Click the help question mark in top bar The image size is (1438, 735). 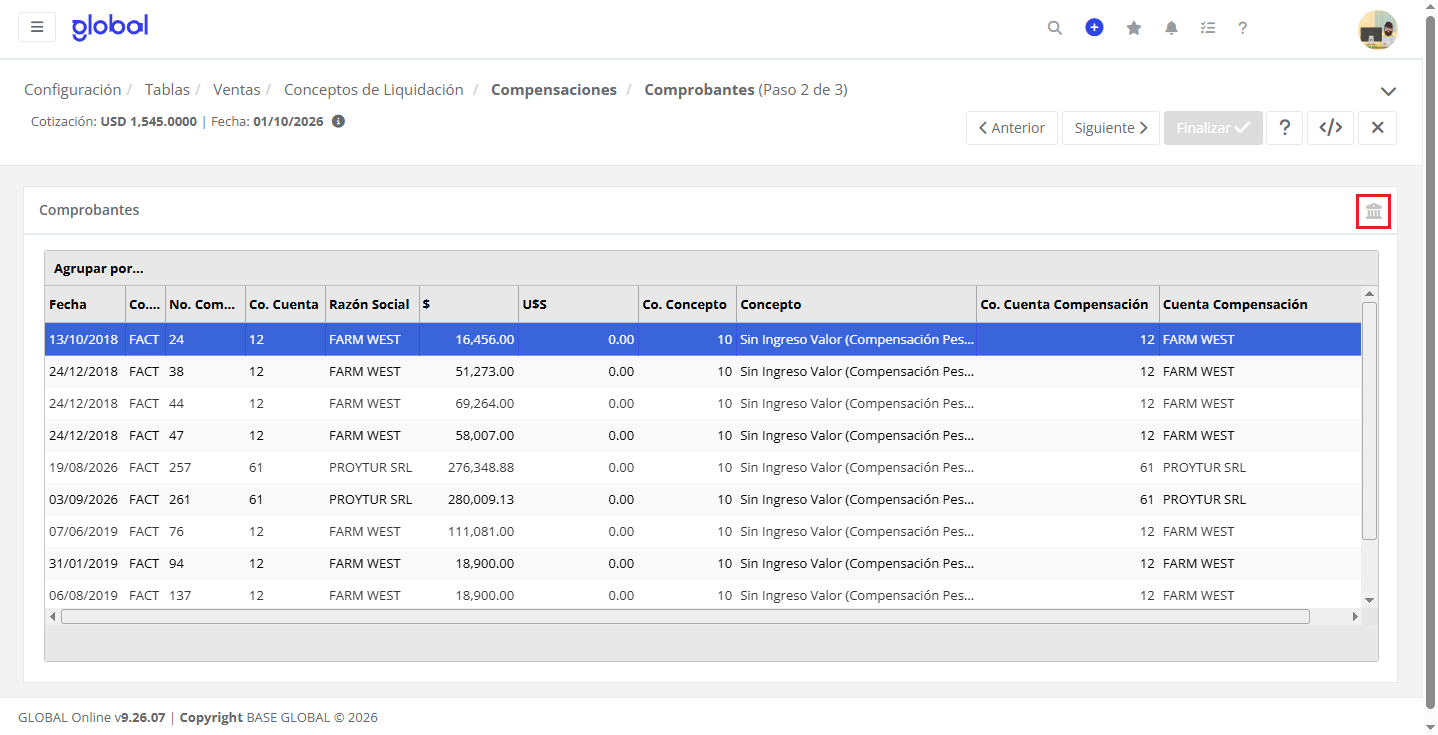[x=1242, y=28]
